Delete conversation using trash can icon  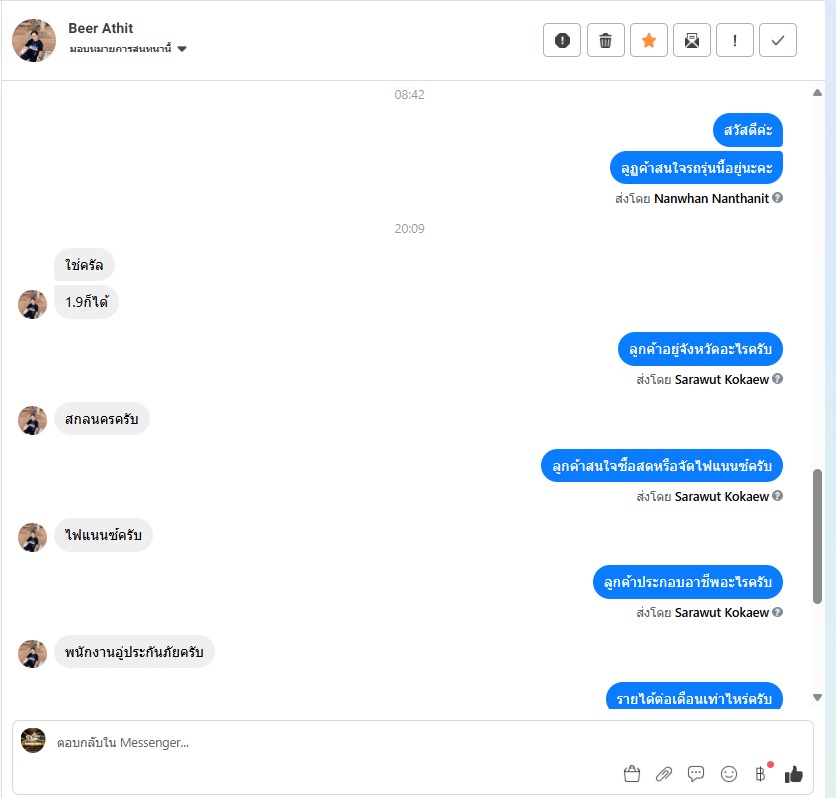[605, 40]
